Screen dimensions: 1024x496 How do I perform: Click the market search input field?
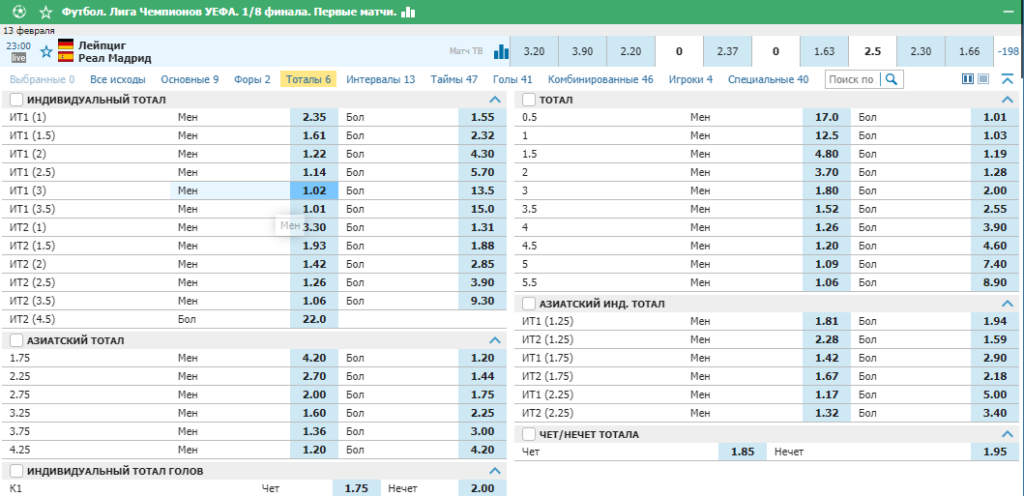tap(854, 80)
